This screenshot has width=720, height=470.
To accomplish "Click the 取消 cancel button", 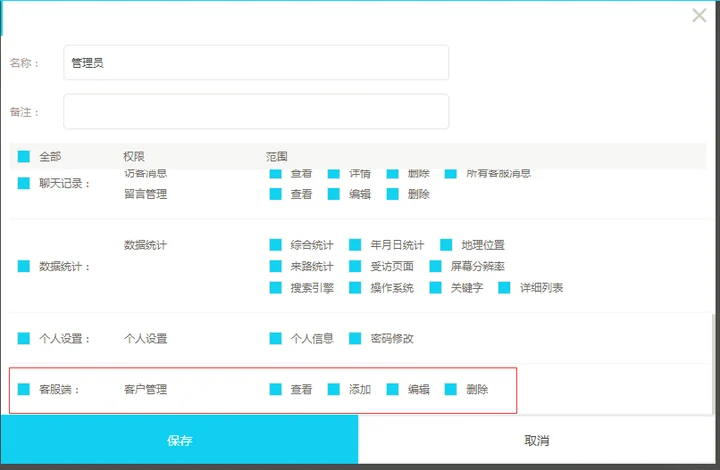I will tap(536, 440).
